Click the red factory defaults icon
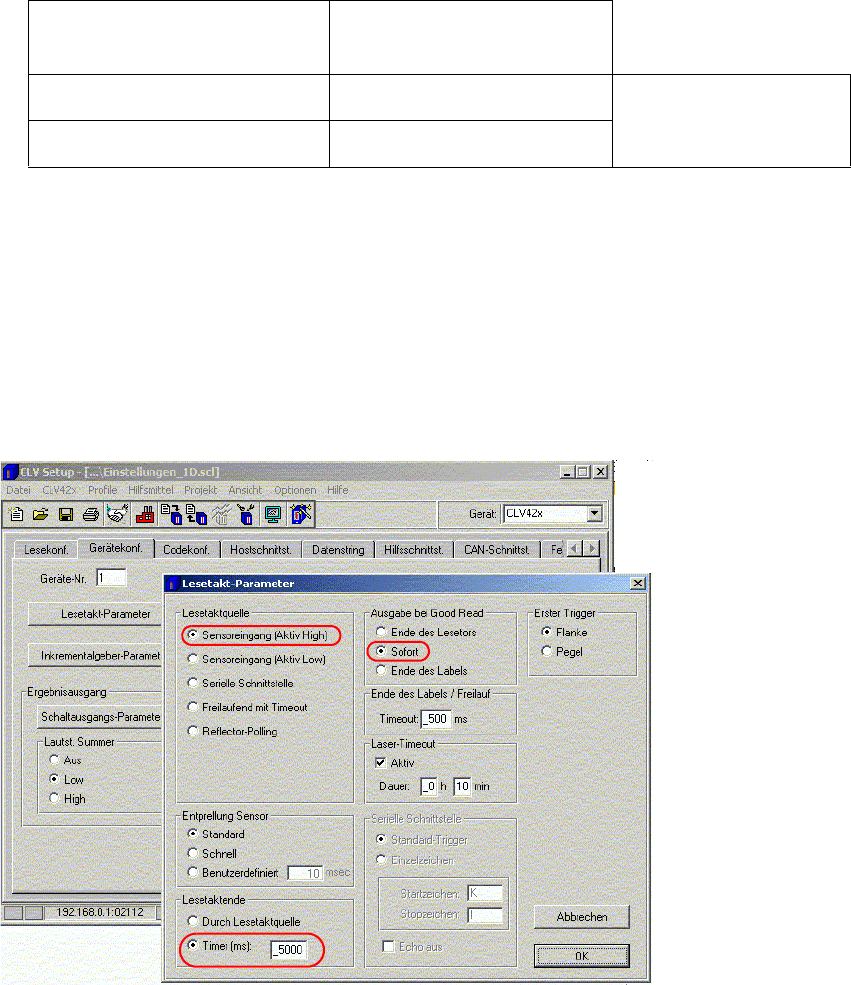 (145, 514)
